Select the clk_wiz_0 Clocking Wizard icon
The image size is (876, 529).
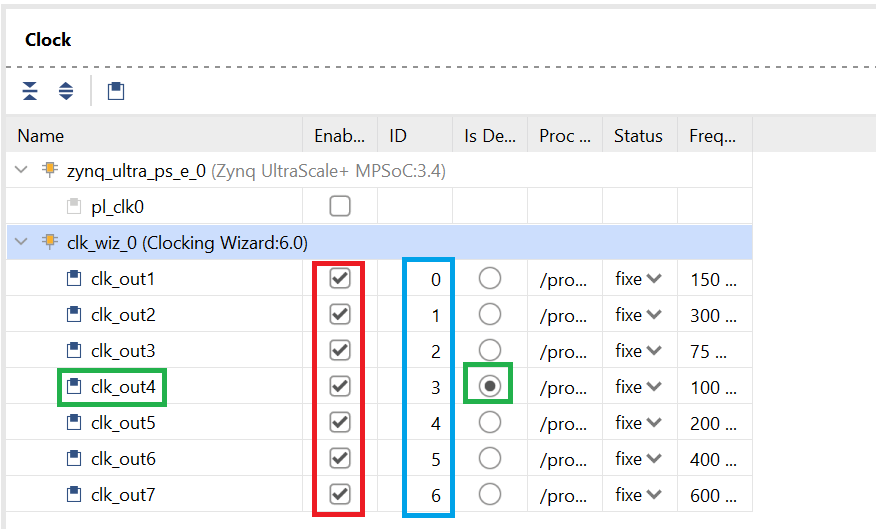click(50, 242)
